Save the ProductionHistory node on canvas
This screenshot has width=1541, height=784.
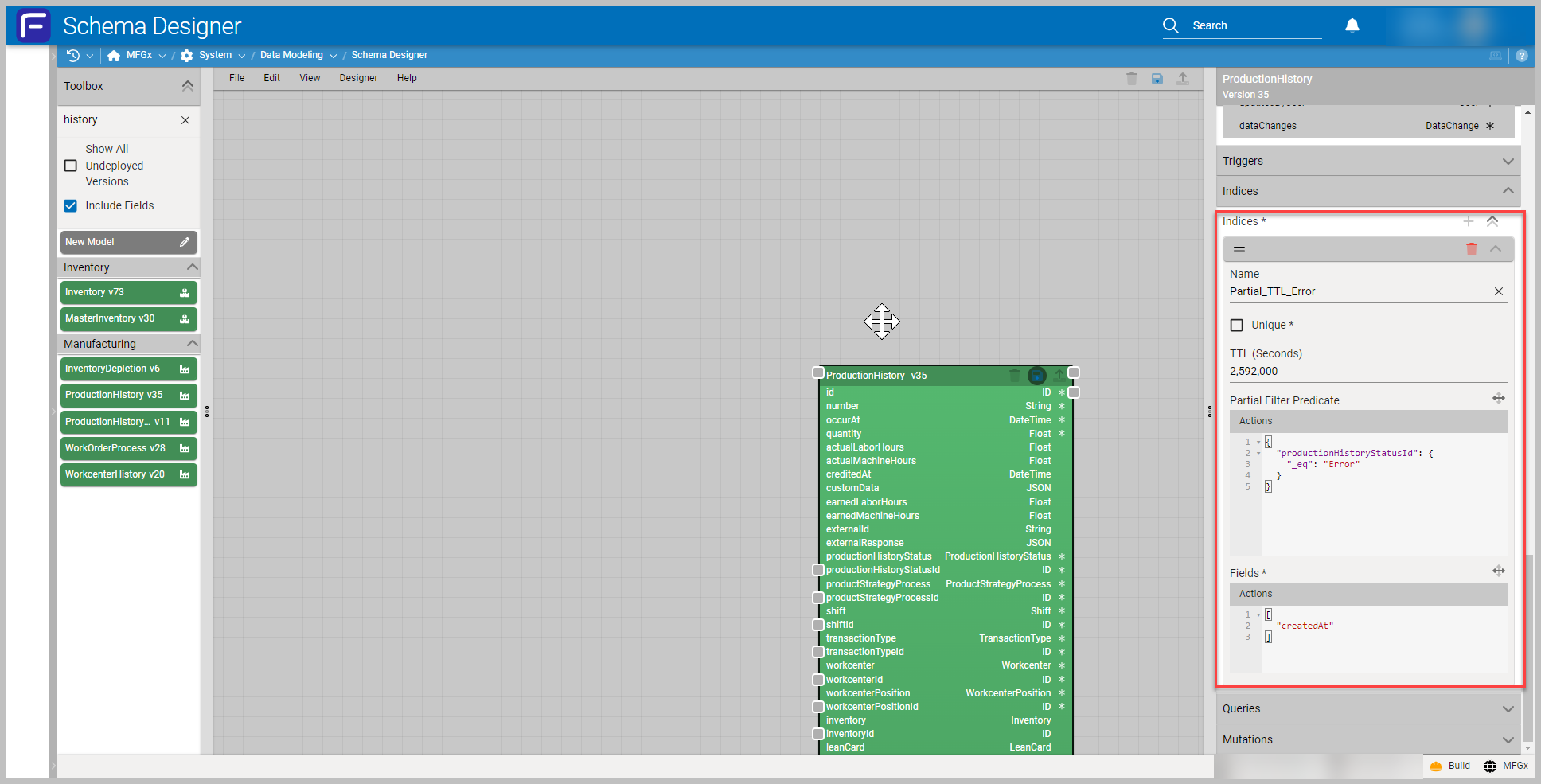[1036, 375]
